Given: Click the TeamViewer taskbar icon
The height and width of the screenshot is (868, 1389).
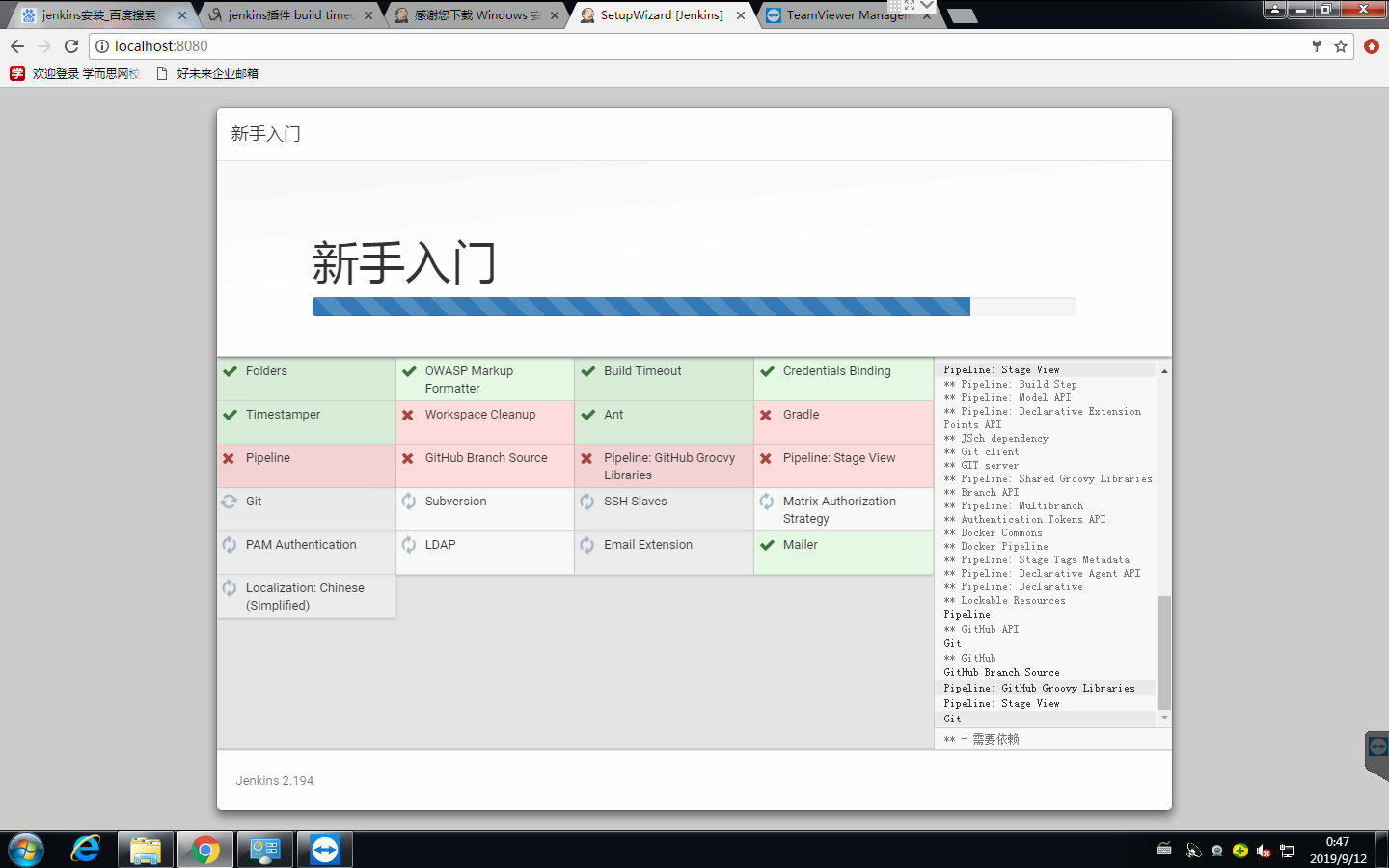Looking at the screenshot, I should 325,851.
